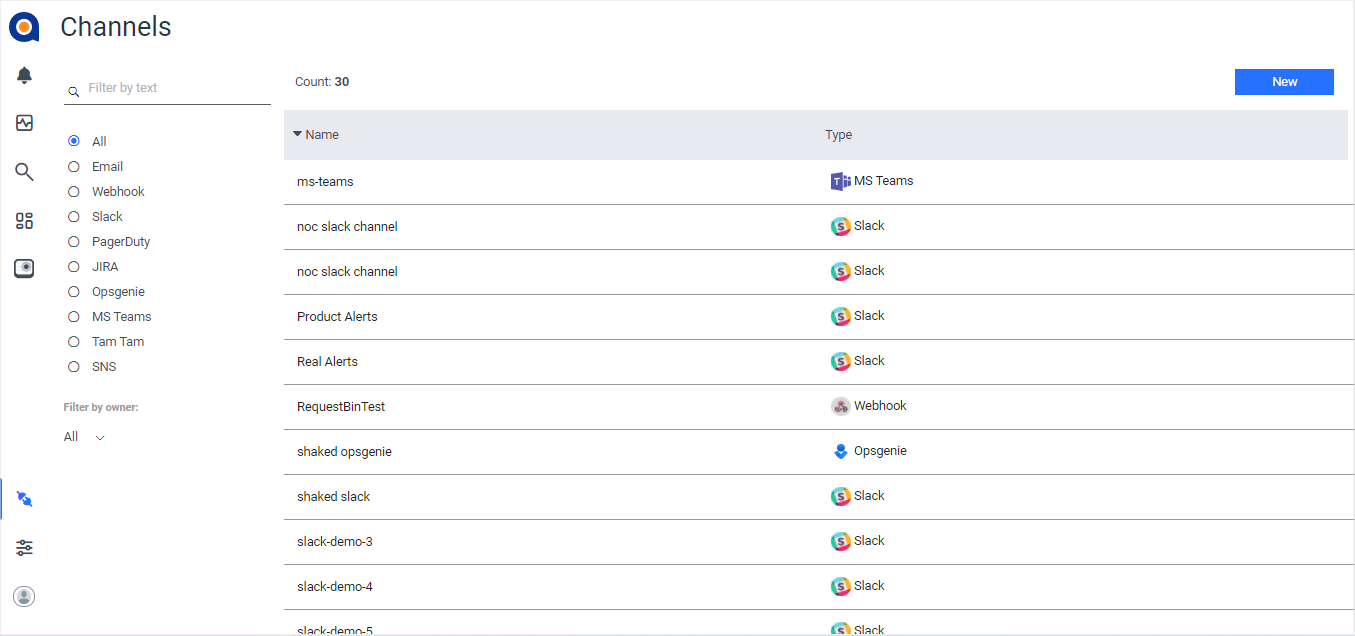This screenshot has width=1355, height=636.
Task: Collapse the Name column sort arrow
Action: (x=296, y=133)
